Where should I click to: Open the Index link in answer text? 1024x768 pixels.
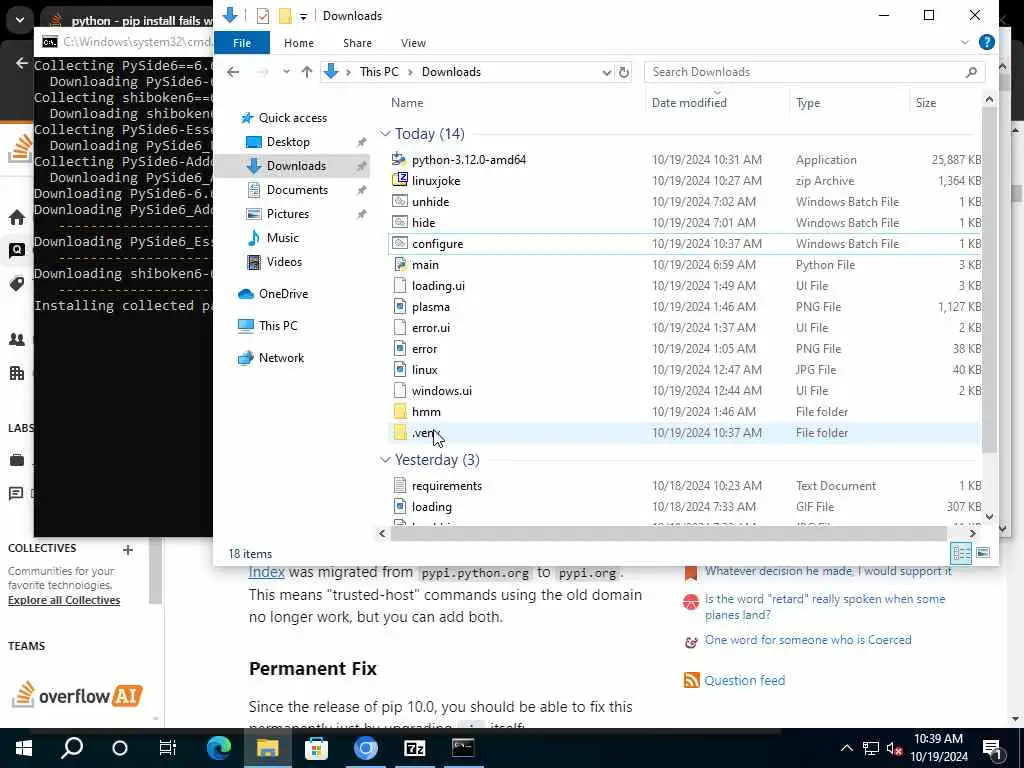[266, 571]
